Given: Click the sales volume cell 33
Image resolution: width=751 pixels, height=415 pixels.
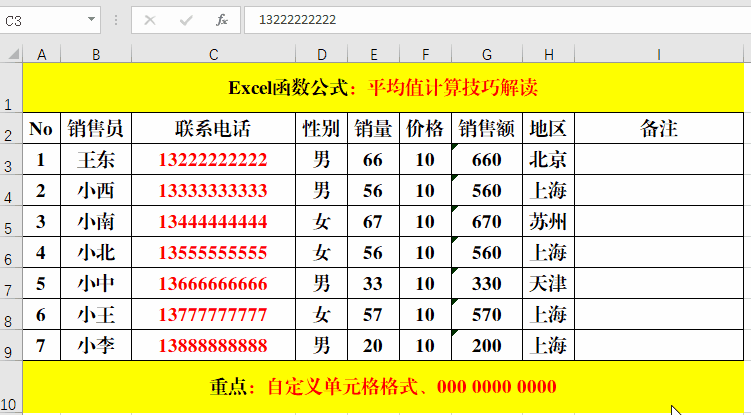Looking at the screenshot, I should point(374,283).
